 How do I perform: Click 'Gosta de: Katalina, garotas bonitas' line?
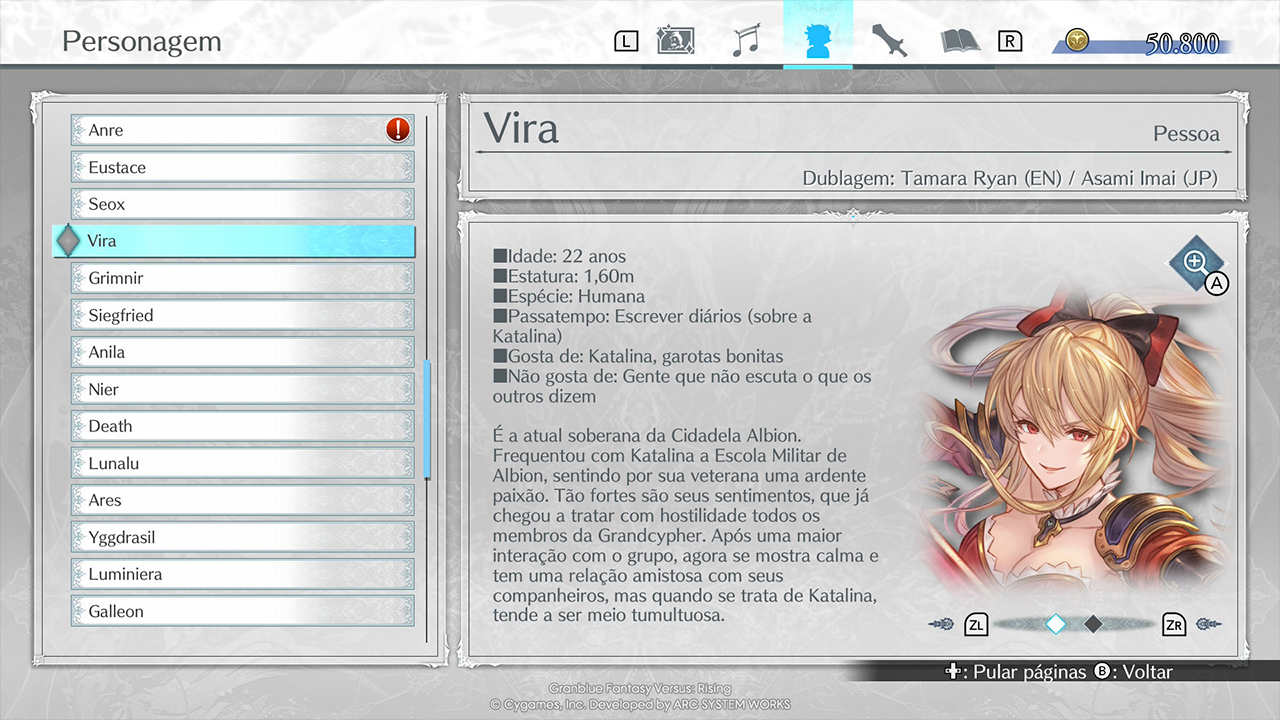pos(638,356)
